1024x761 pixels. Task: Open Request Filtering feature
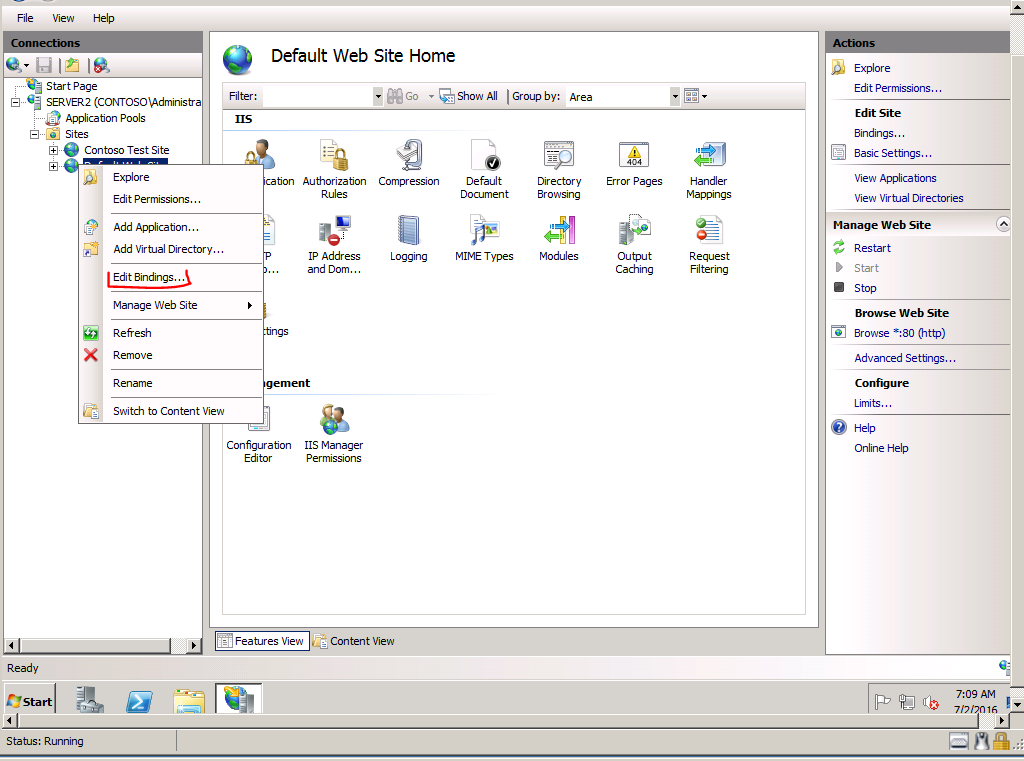[x=709, y=244]
